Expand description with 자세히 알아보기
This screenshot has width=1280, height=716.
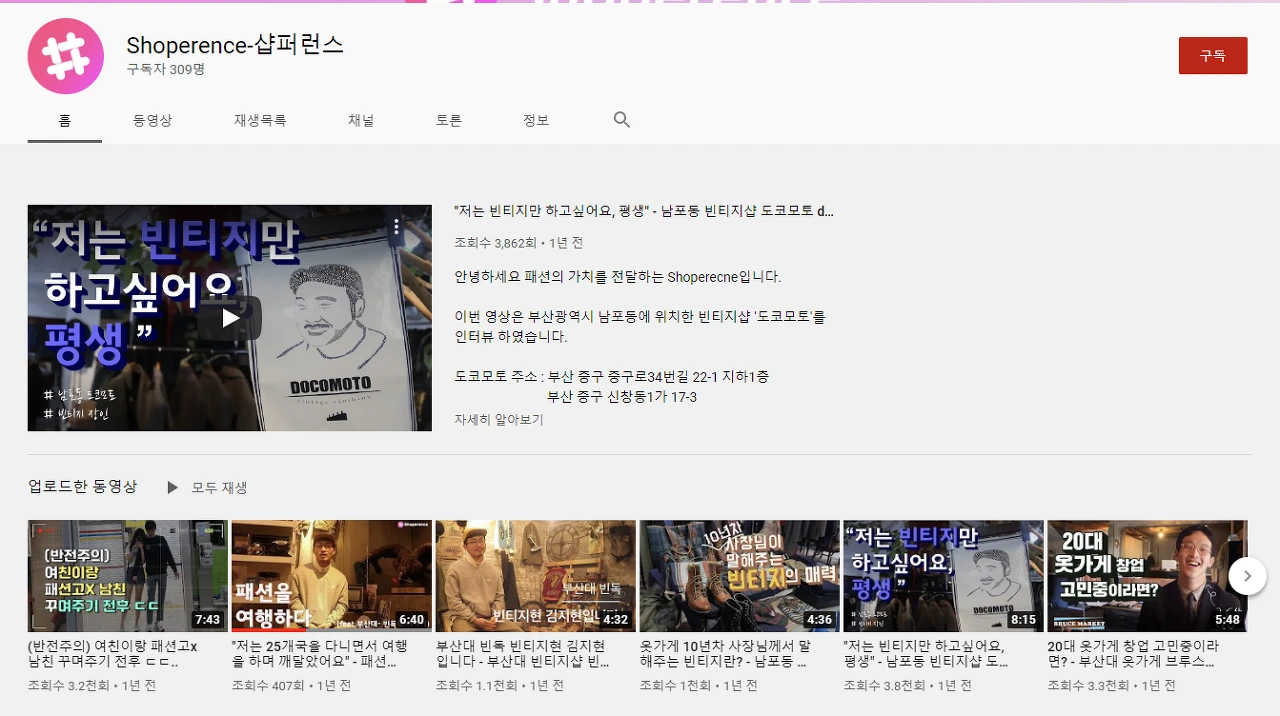tap(499, 420)
